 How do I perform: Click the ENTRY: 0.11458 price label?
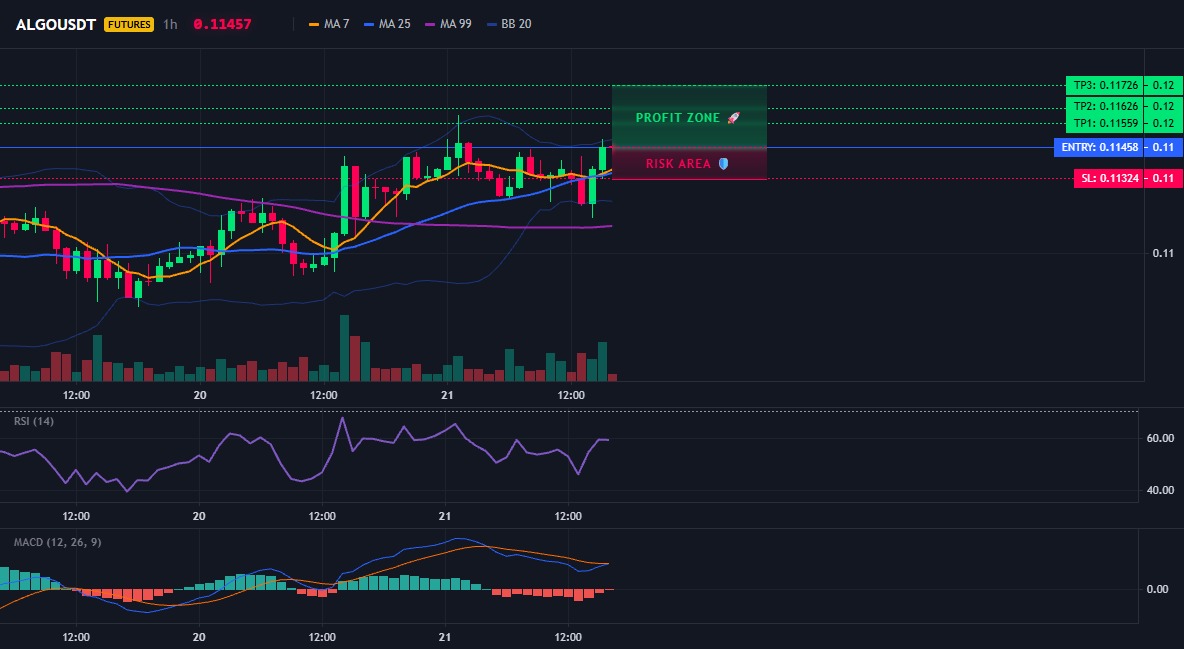pos(1099,147)
